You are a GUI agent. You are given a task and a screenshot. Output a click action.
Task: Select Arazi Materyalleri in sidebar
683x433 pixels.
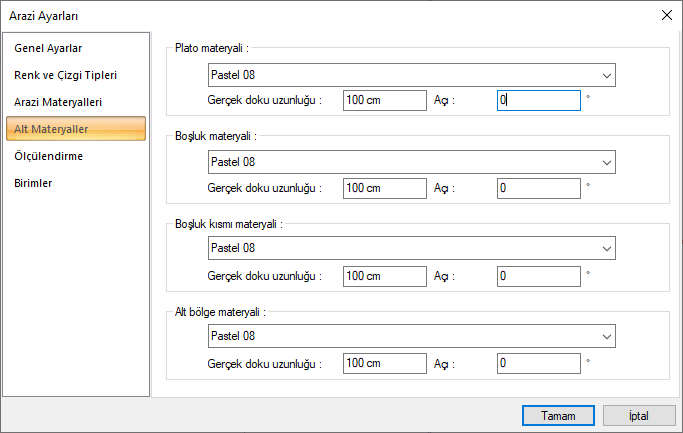point(58,102)
